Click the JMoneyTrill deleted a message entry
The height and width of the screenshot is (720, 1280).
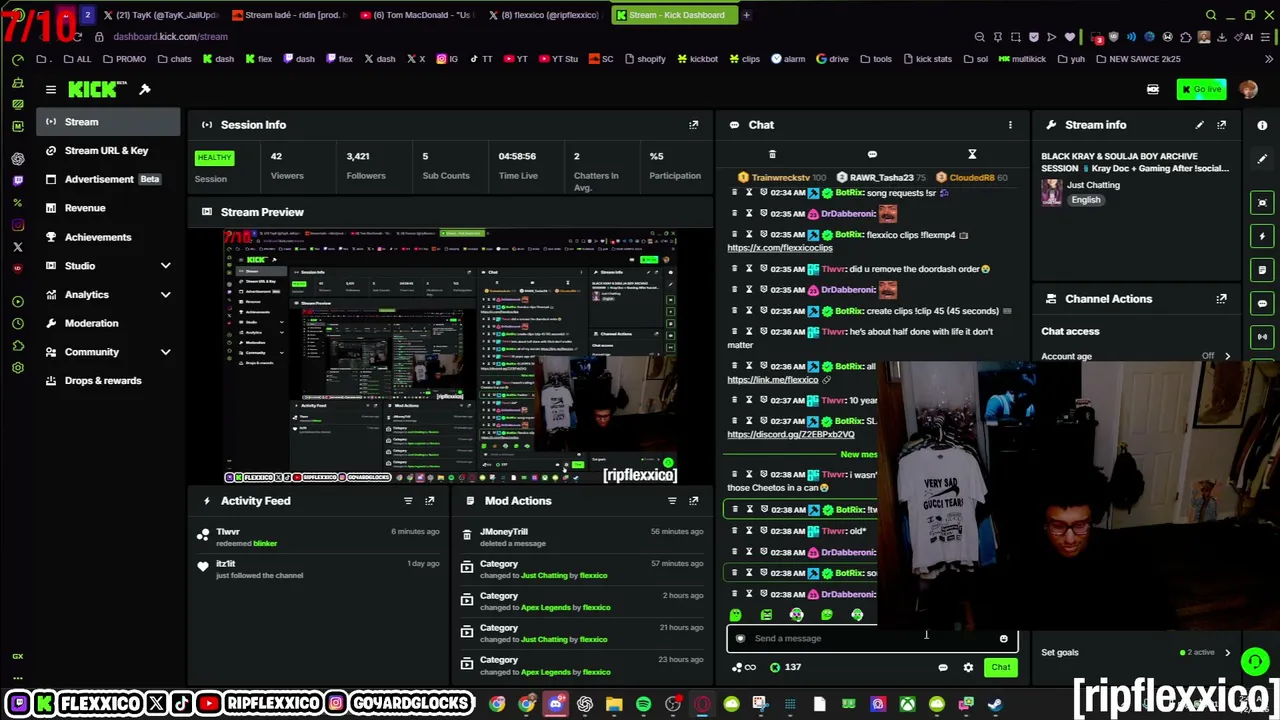(x=583, y=537)
